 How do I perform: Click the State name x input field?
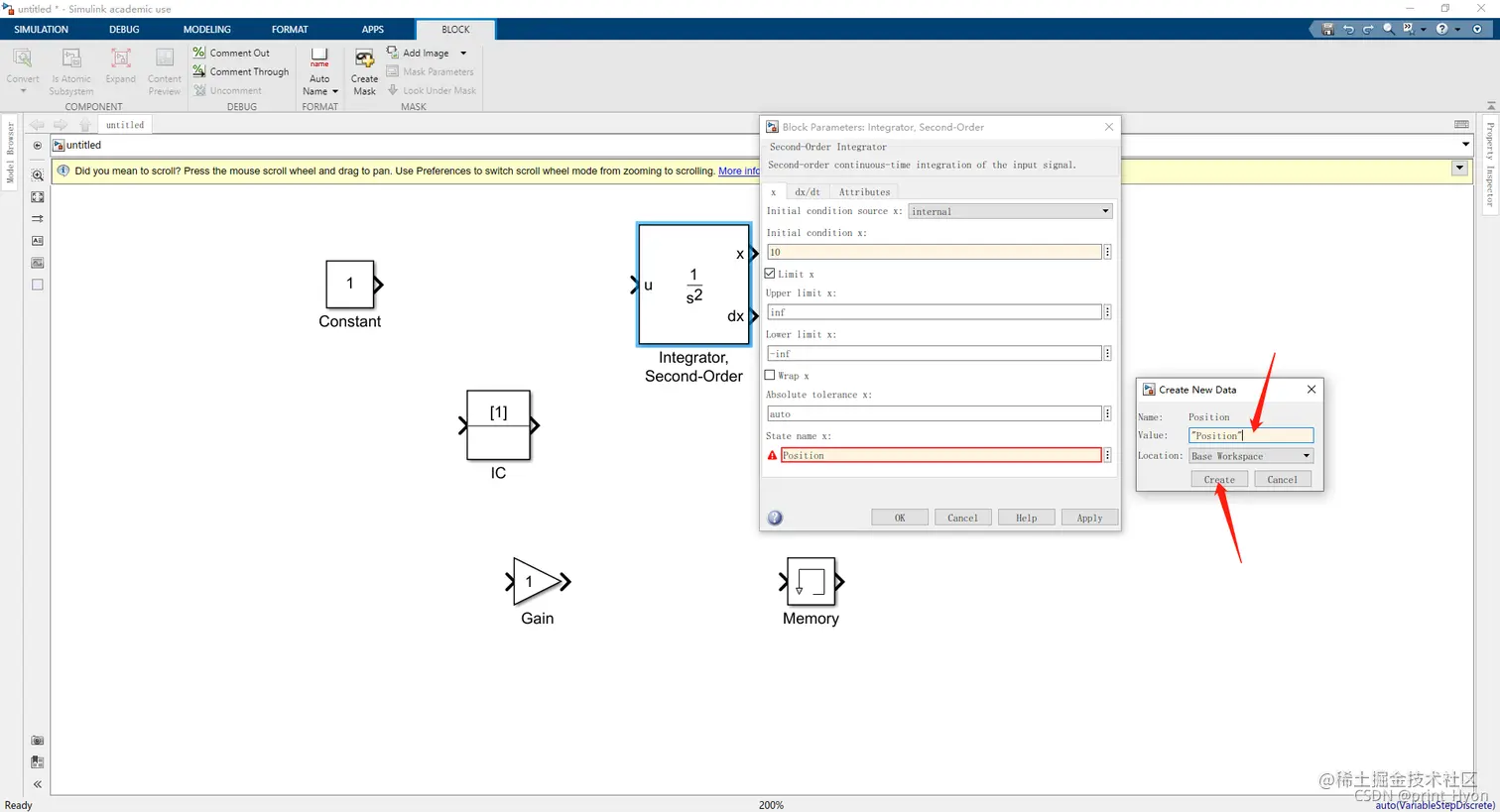(940, 455)
